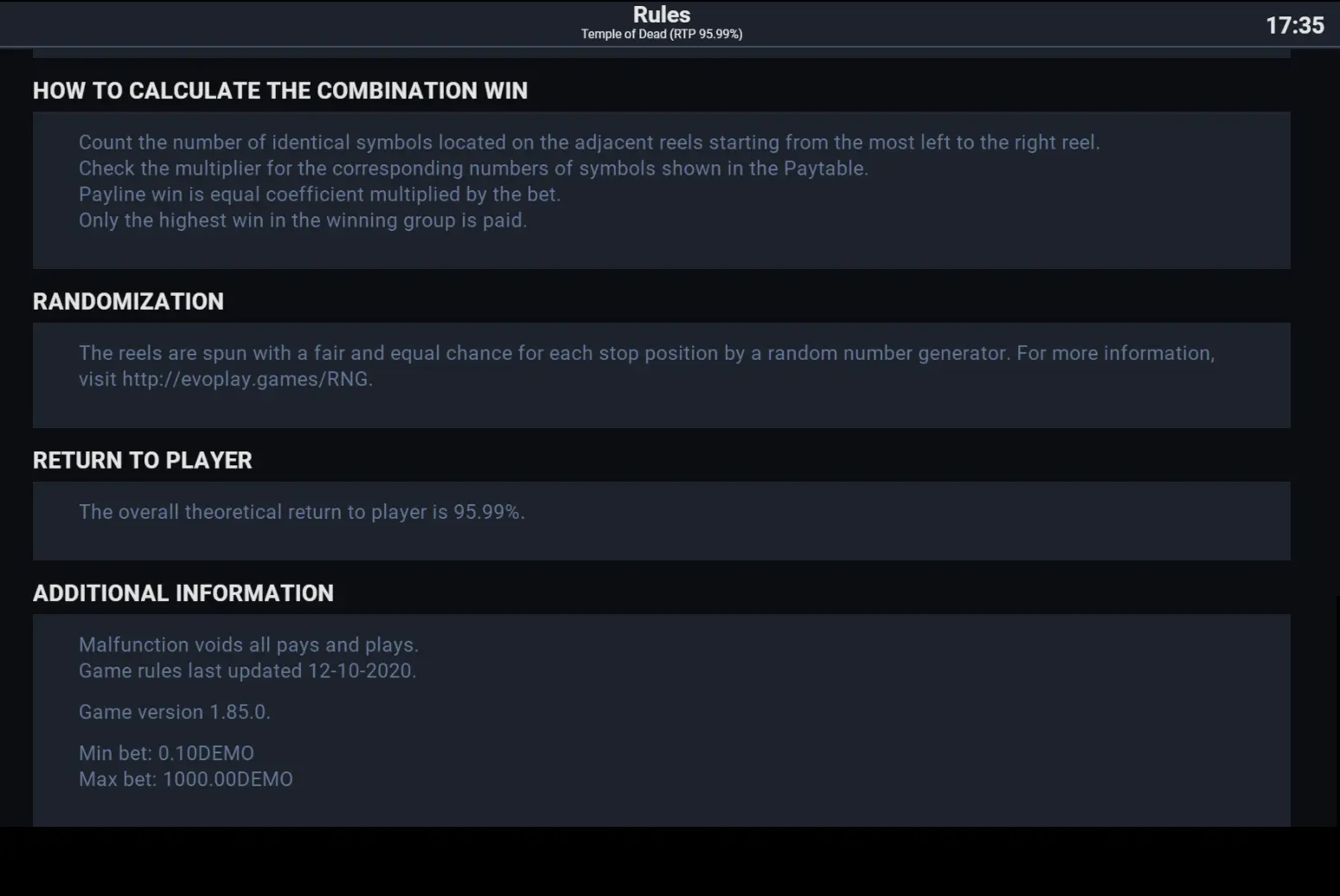Open the evoplay.games/RNG link

pyautogui.click(x=246, y=379)
